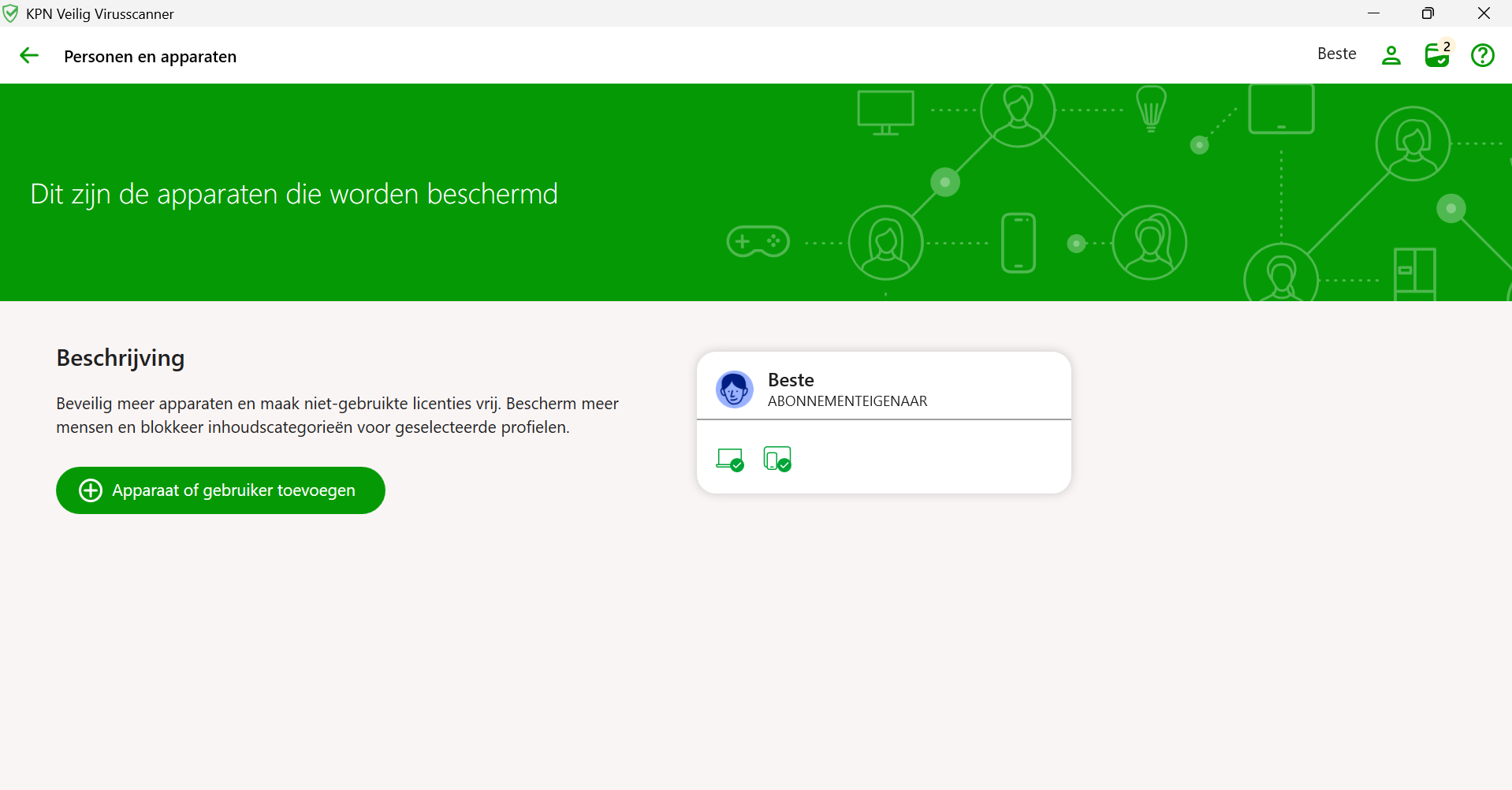Click the Beste name on the profile card
The height and width of the screenshot is (790, 1512).
[x=791, y=380]
